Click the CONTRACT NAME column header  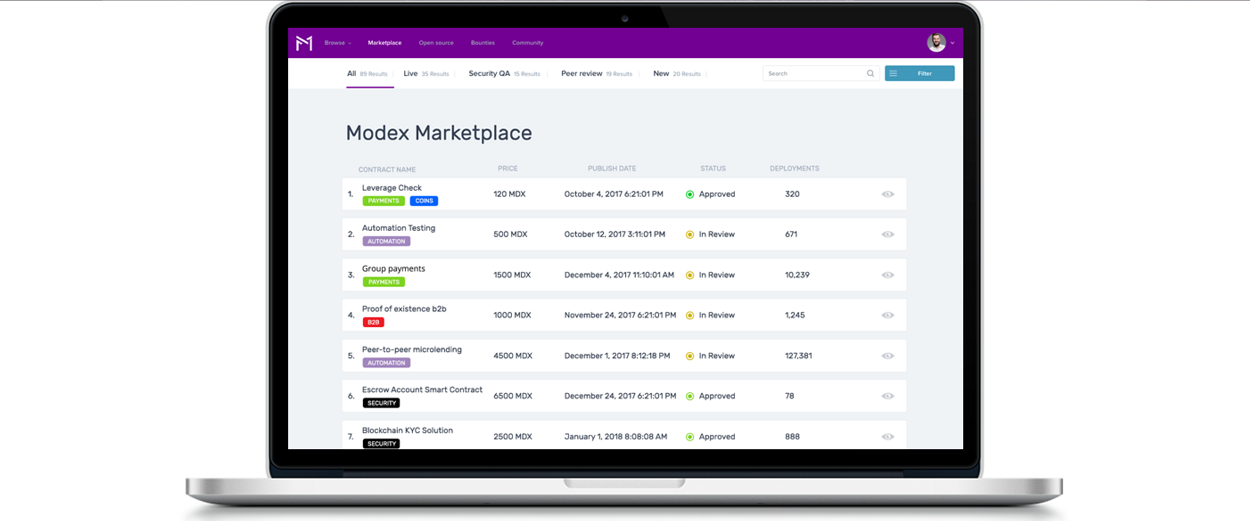point(387,169)
